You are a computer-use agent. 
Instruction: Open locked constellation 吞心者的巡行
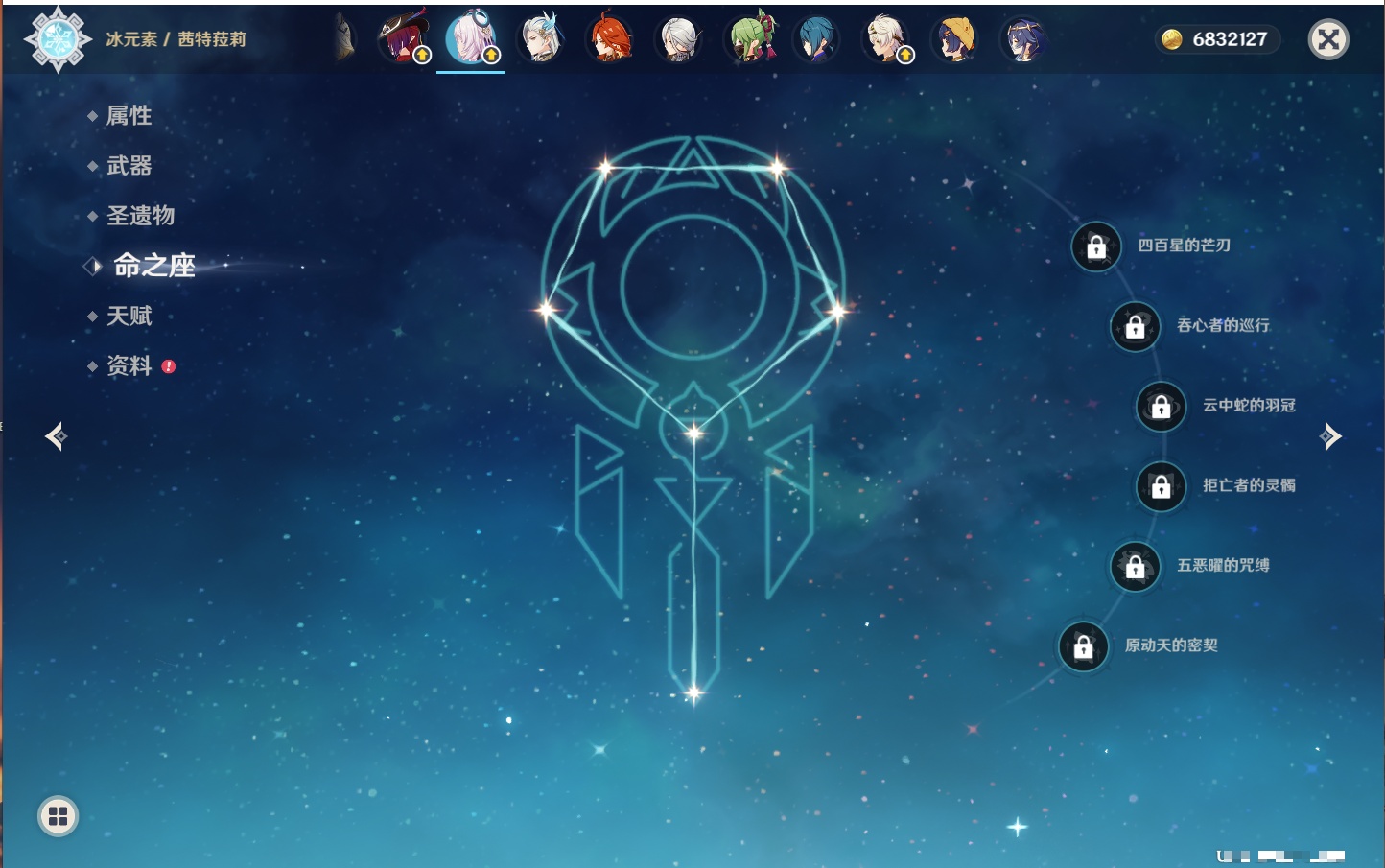coord(1135,326)
